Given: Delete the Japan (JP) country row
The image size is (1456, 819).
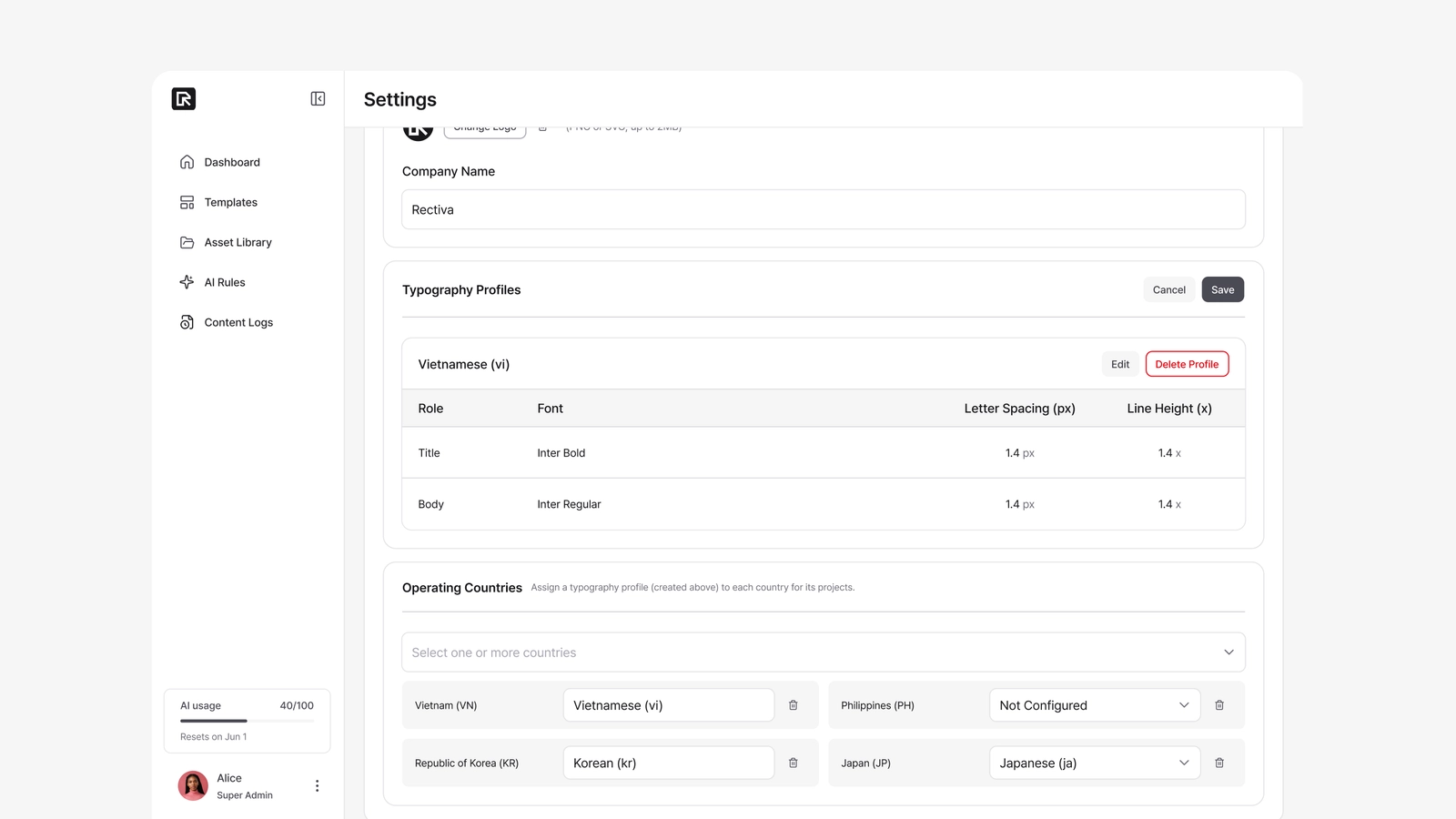Looking at the screenshot, I should 1219,763.
